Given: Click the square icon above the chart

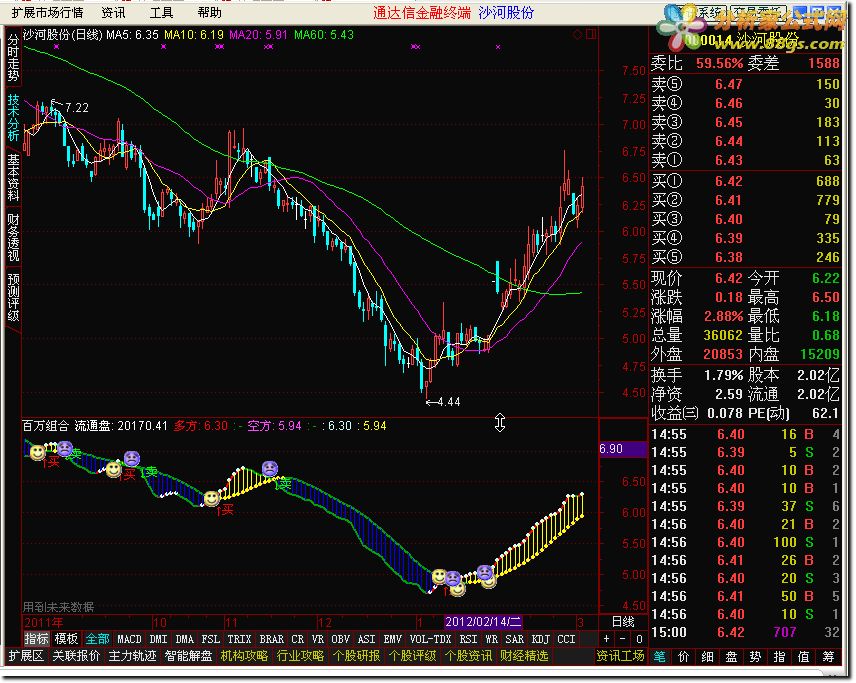Looking at the screenshot, I should pyautogui.click(x=590, y=35).
